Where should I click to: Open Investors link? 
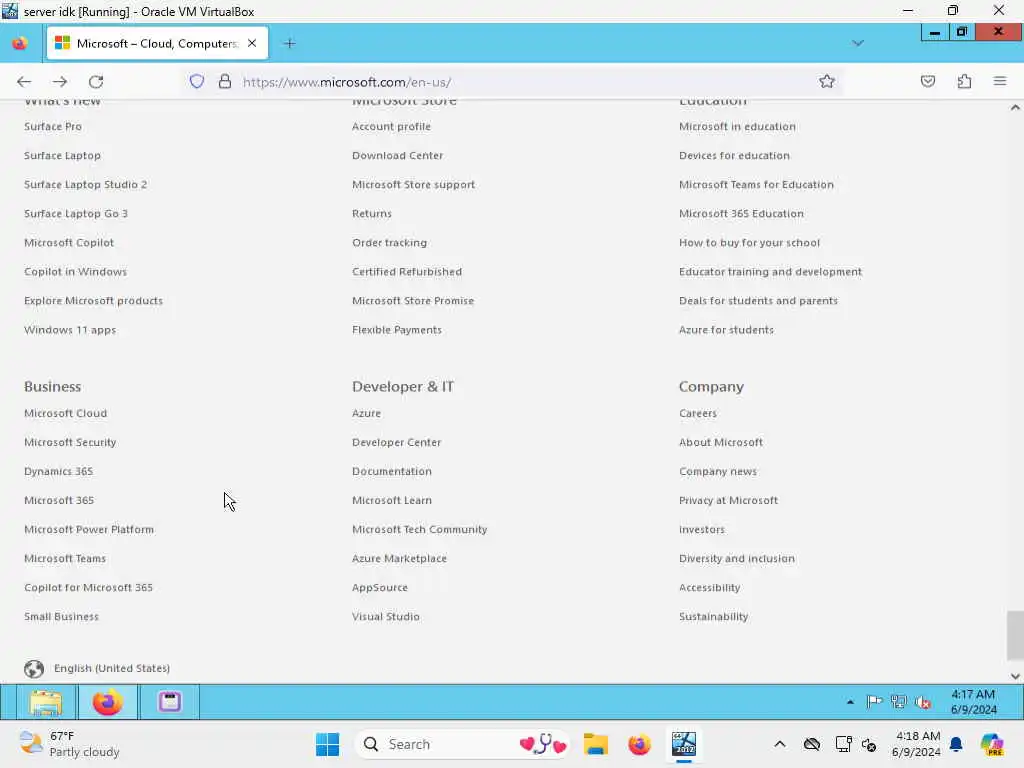(702, 530)
